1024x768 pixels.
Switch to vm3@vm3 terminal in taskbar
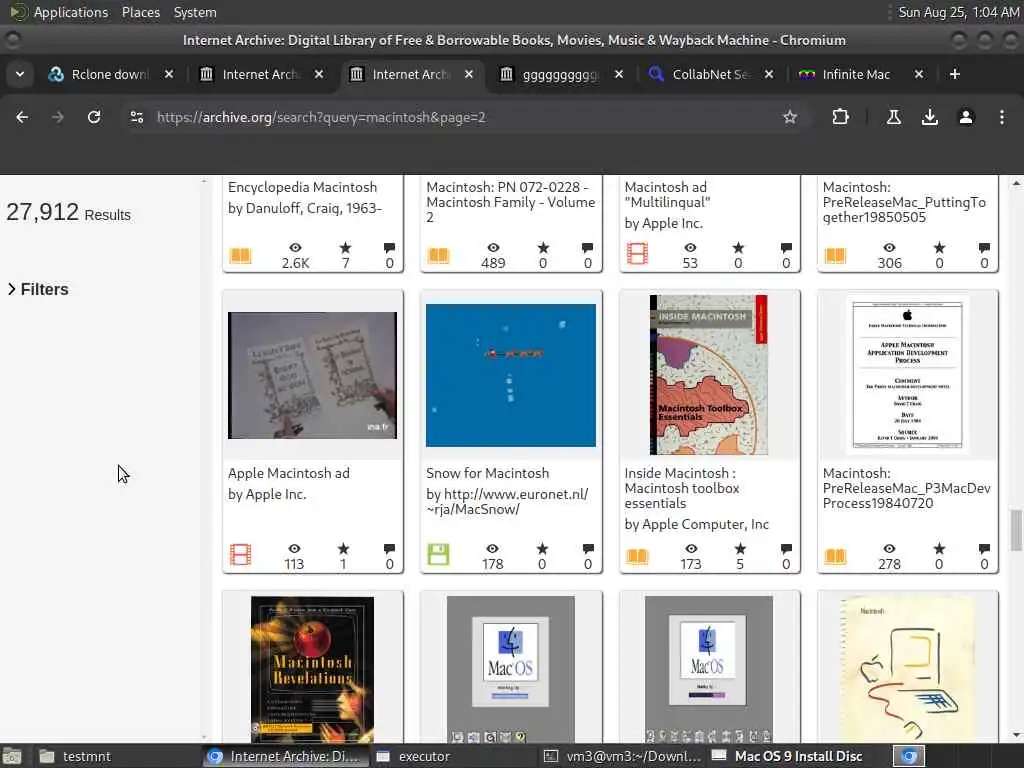tap(622, 756)
